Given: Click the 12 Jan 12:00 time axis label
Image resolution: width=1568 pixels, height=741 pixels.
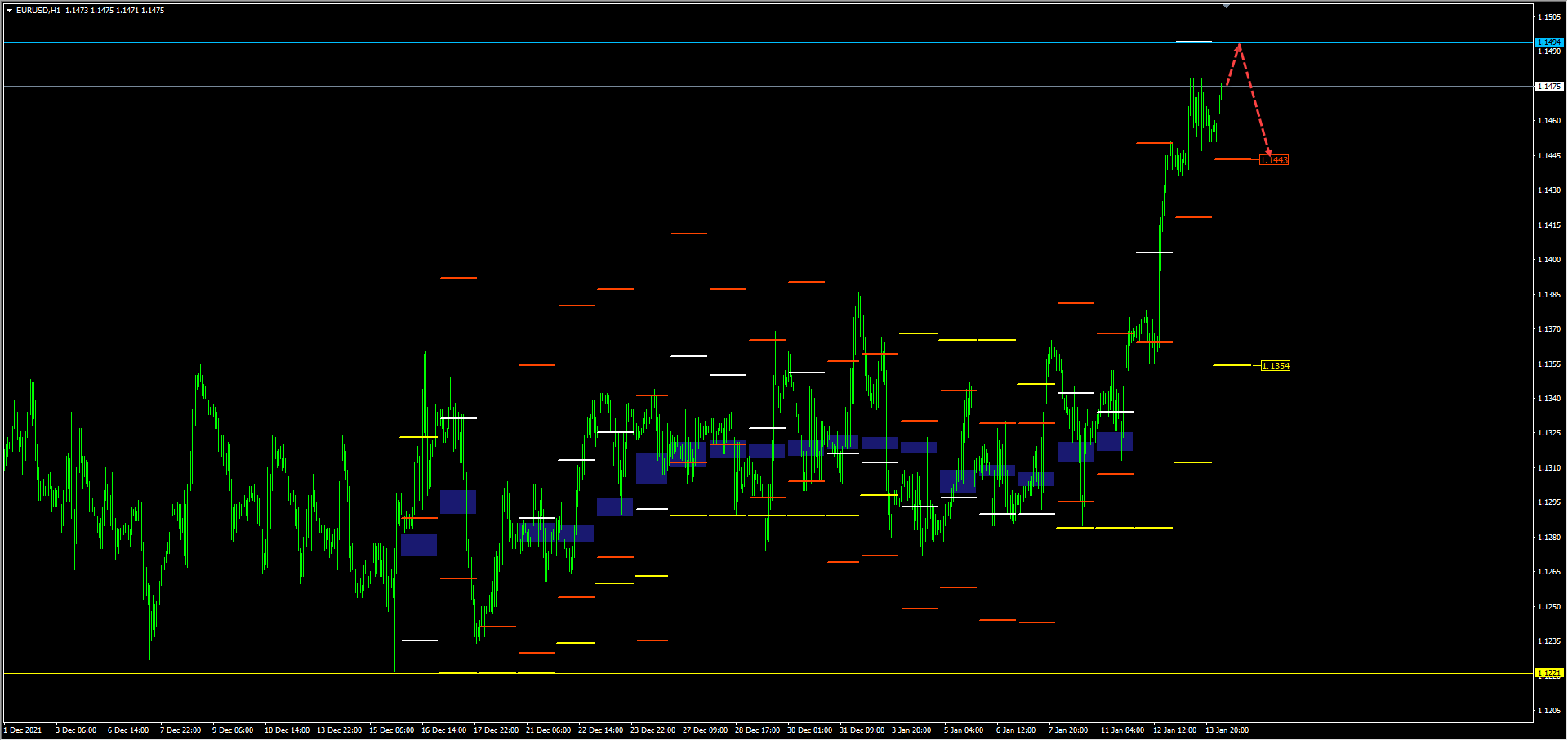Looking at the screenshot, I should click(1174, 730).
